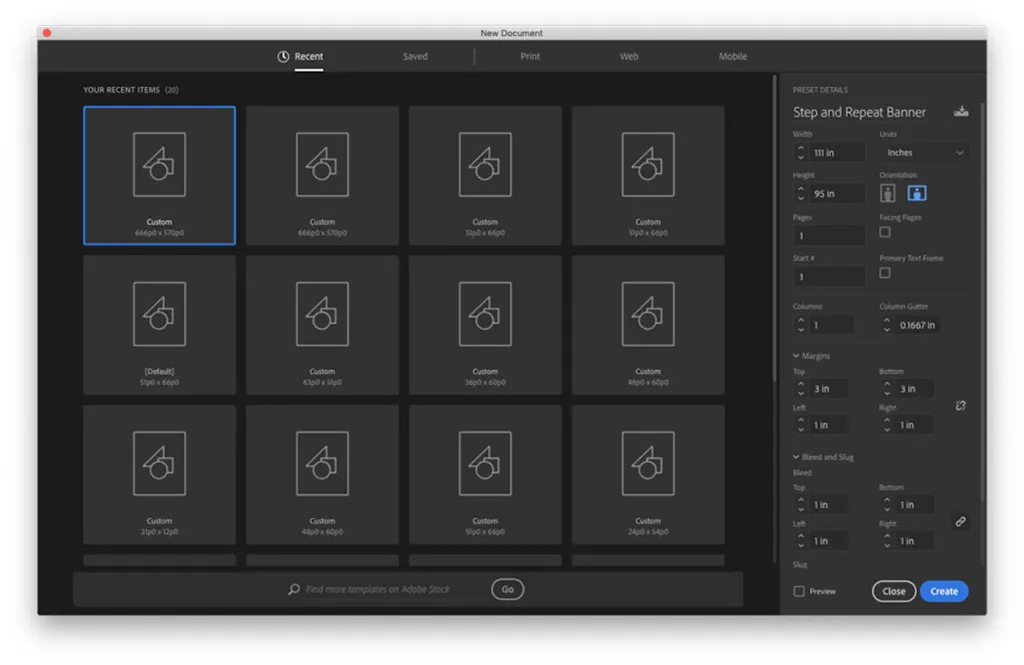This screenshot has height=665, width=1024.
Task: Select portrait orientation icon
Action: [888, 193]
